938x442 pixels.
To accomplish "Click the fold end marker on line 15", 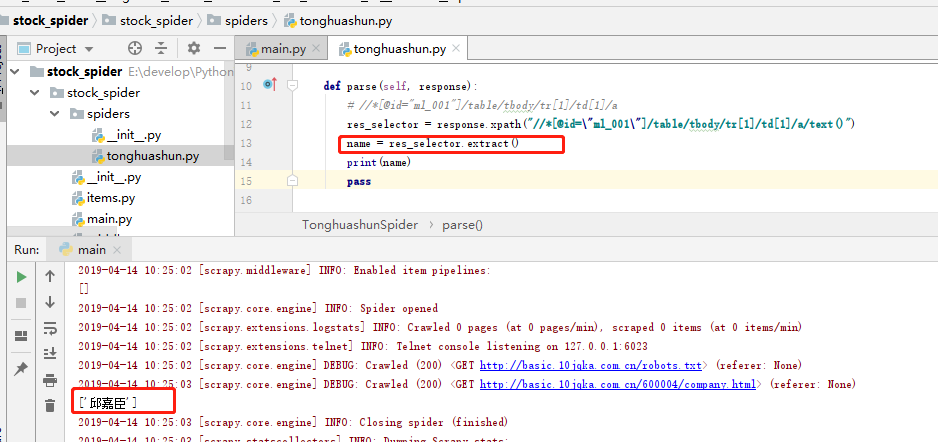I will tap(293, 181).
